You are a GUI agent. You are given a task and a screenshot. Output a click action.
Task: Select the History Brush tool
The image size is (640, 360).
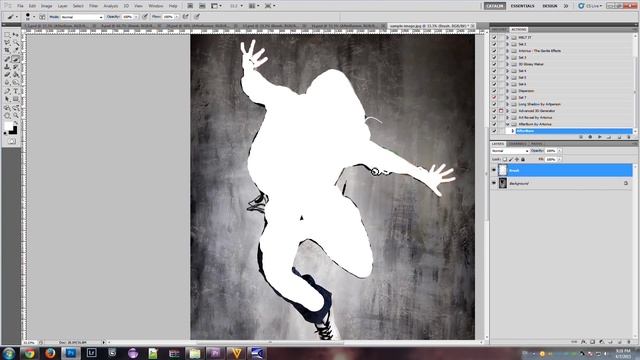tap(16, 67)
